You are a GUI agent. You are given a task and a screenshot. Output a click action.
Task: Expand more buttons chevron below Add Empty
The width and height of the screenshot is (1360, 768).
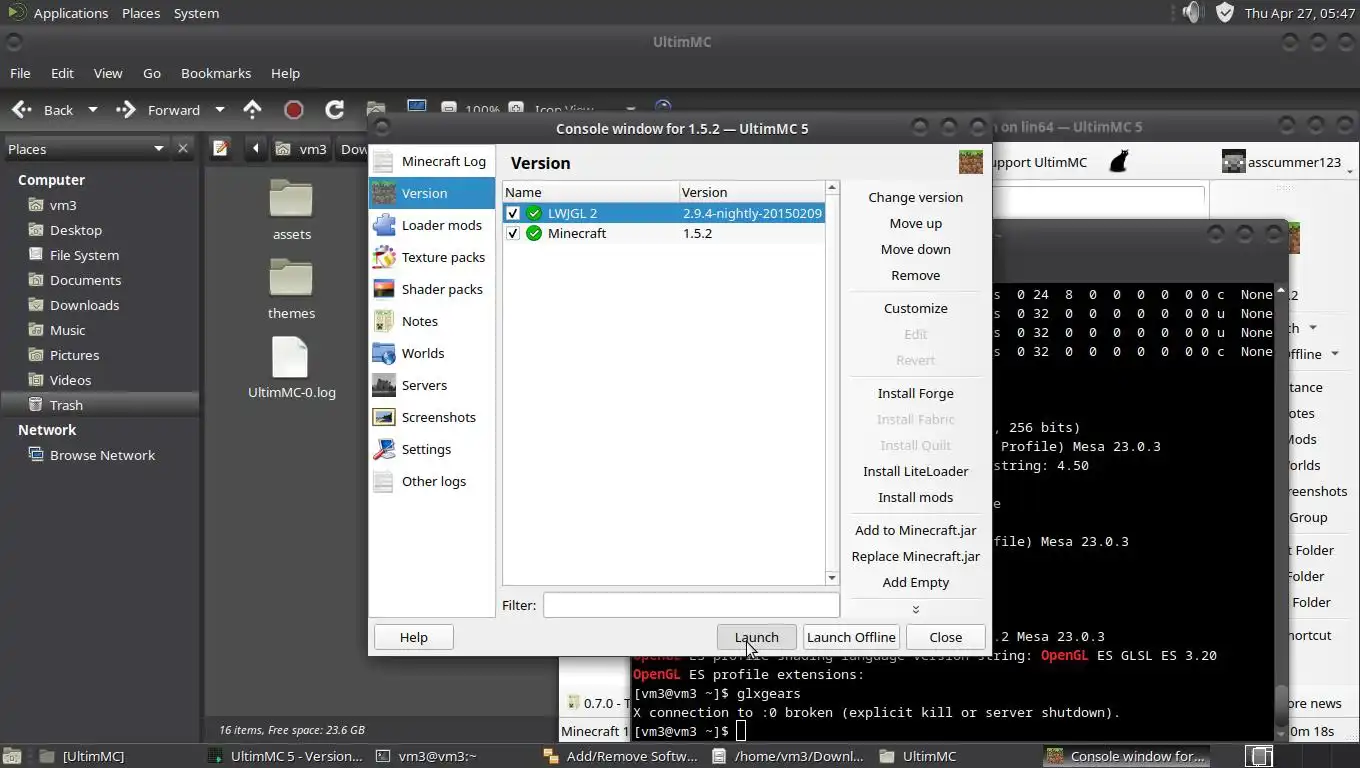[915, 609]
